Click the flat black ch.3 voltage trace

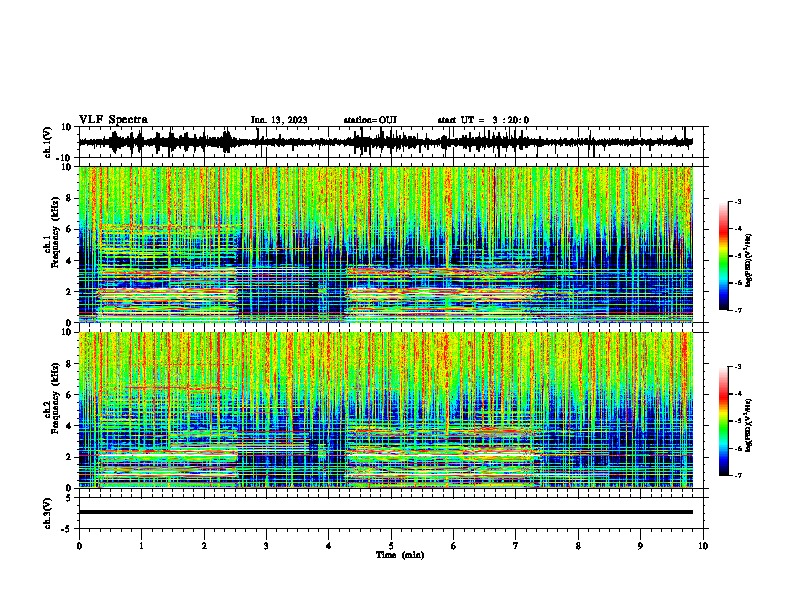[385, 512]
